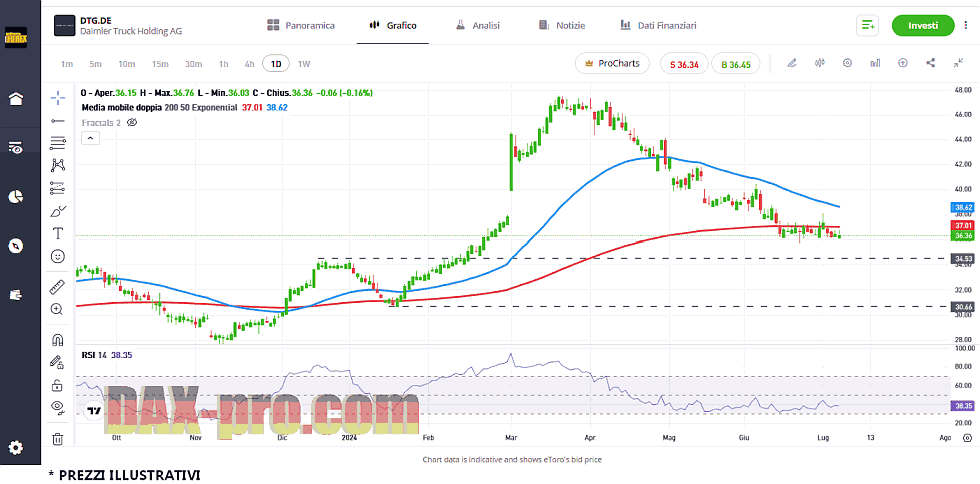Switch to the Dati Finanziari tab
Image resolution: width=980 pixels, height=484 pixels.
658,26
